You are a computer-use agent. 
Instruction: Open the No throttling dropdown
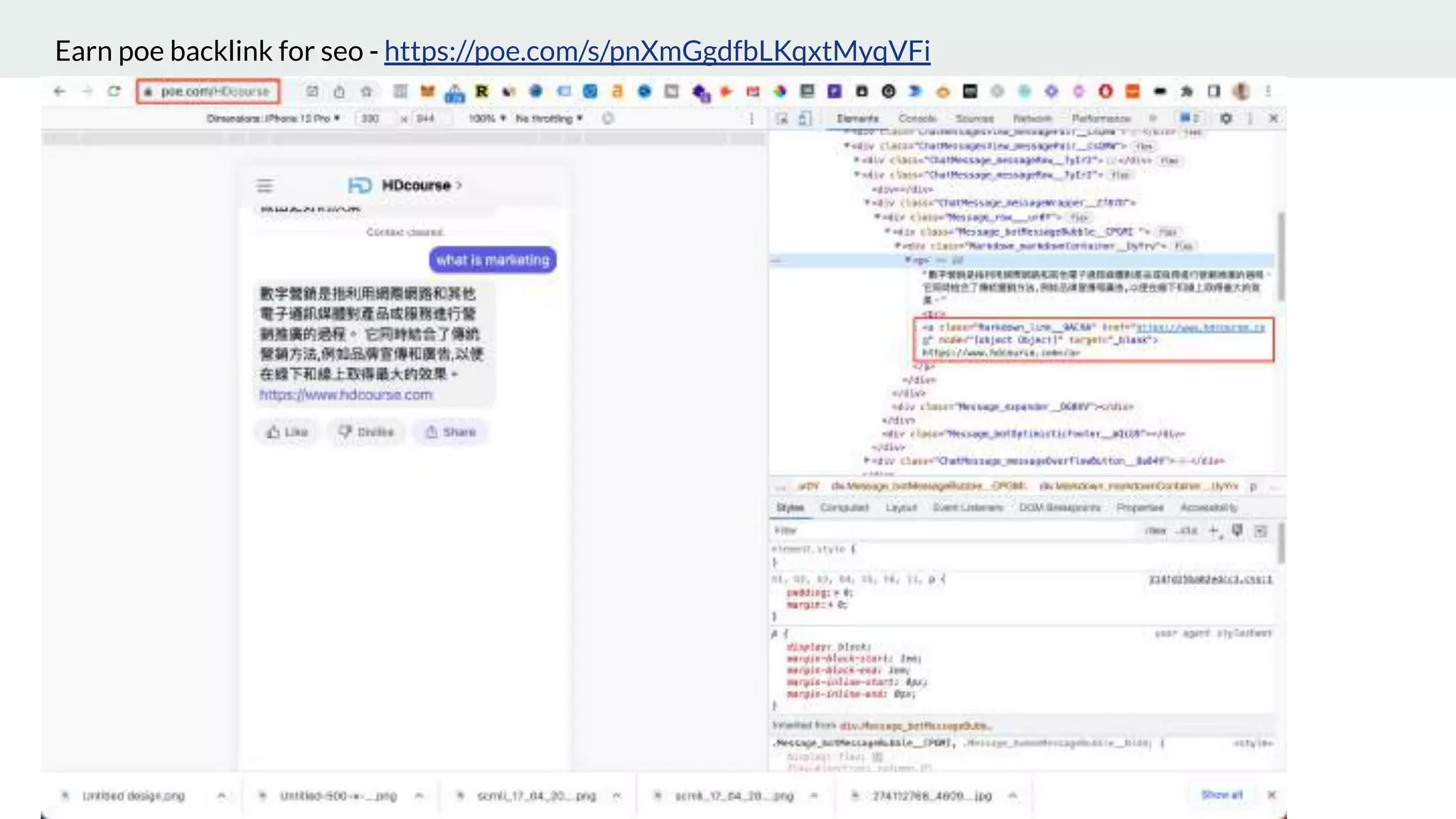coord(549,119)
